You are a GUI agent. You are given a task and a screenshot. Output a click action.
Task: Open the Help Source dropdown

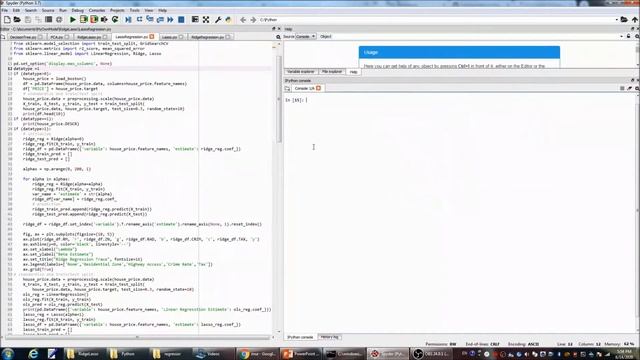click(306, 37)
